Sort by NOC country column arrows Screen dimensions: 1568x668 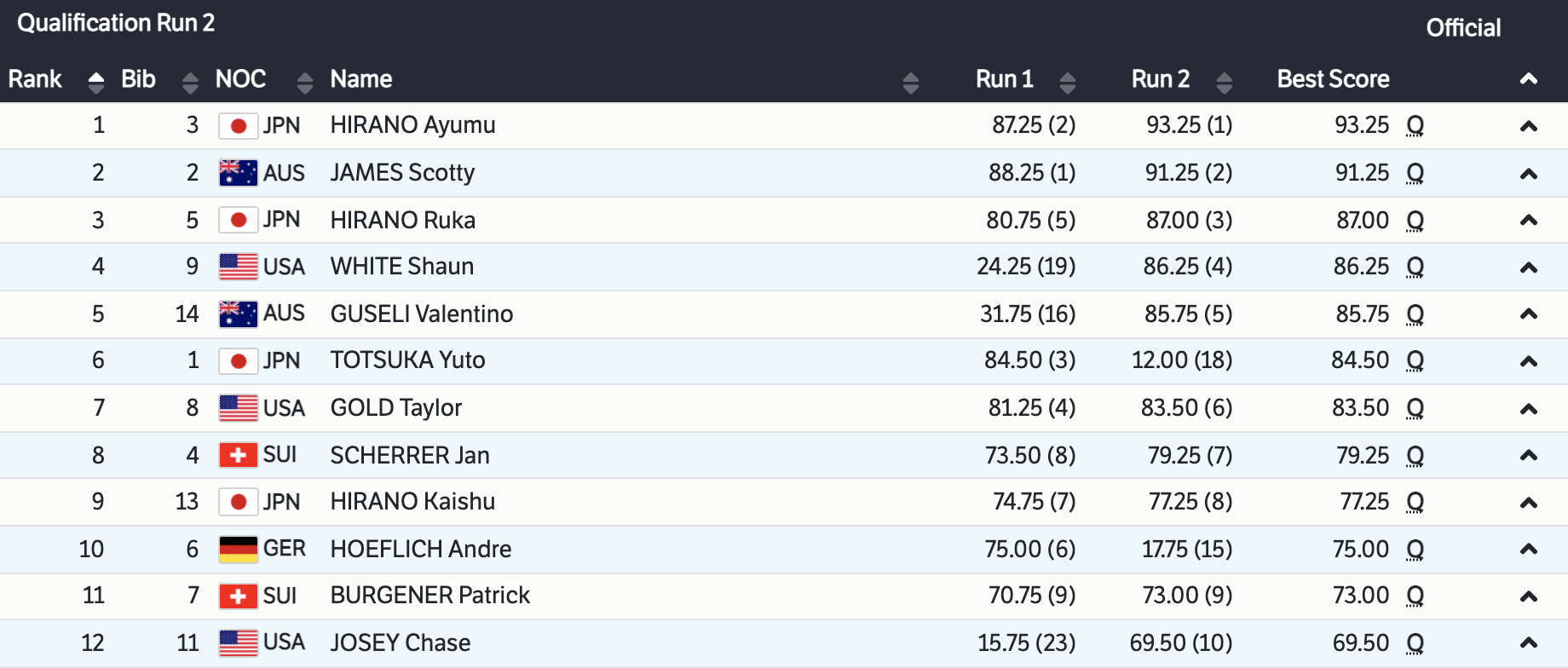point(305,82)
